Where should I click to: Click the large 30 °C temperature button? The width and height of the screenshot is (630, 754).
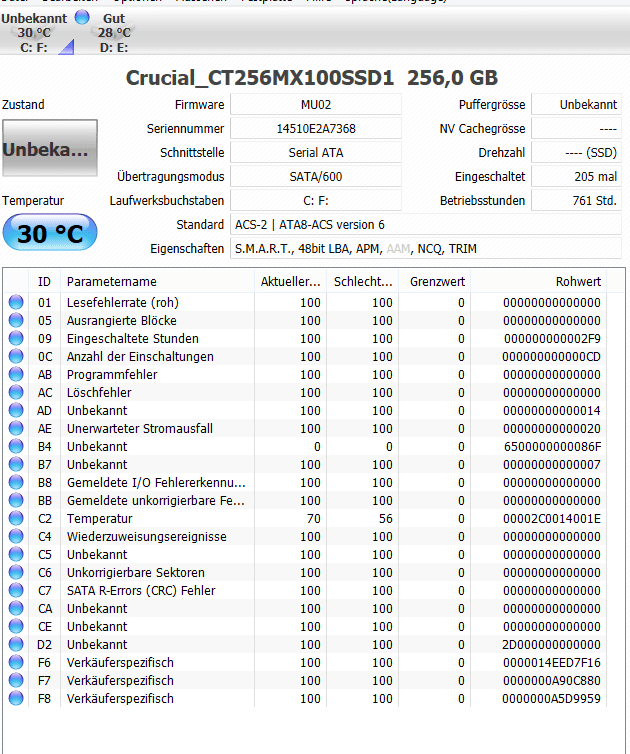click(50, 232)
